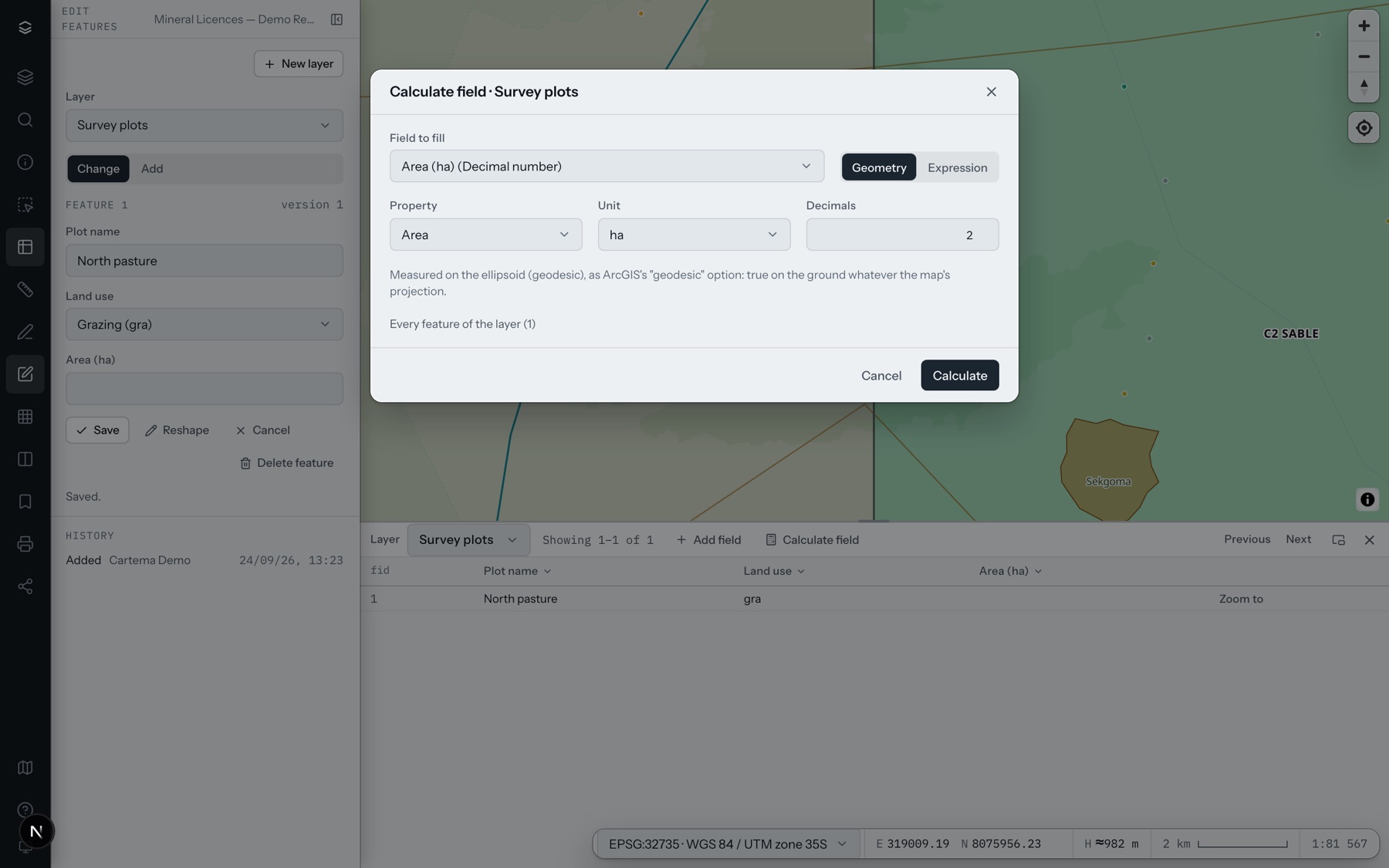Click the Calculate button

[x=959, y=375]
